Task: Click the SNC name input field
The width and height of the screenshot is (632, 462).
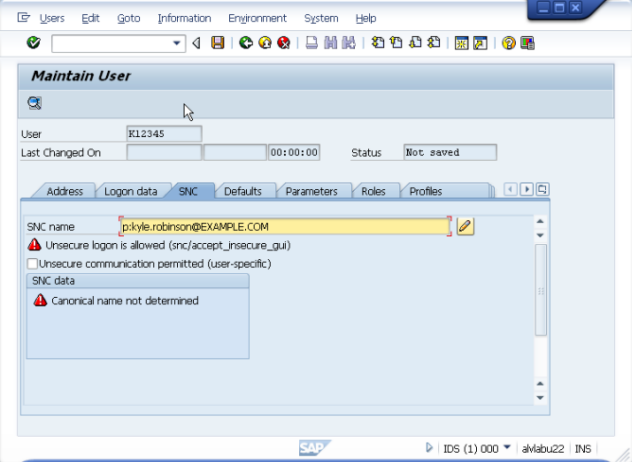Action: tap(285, 227)
